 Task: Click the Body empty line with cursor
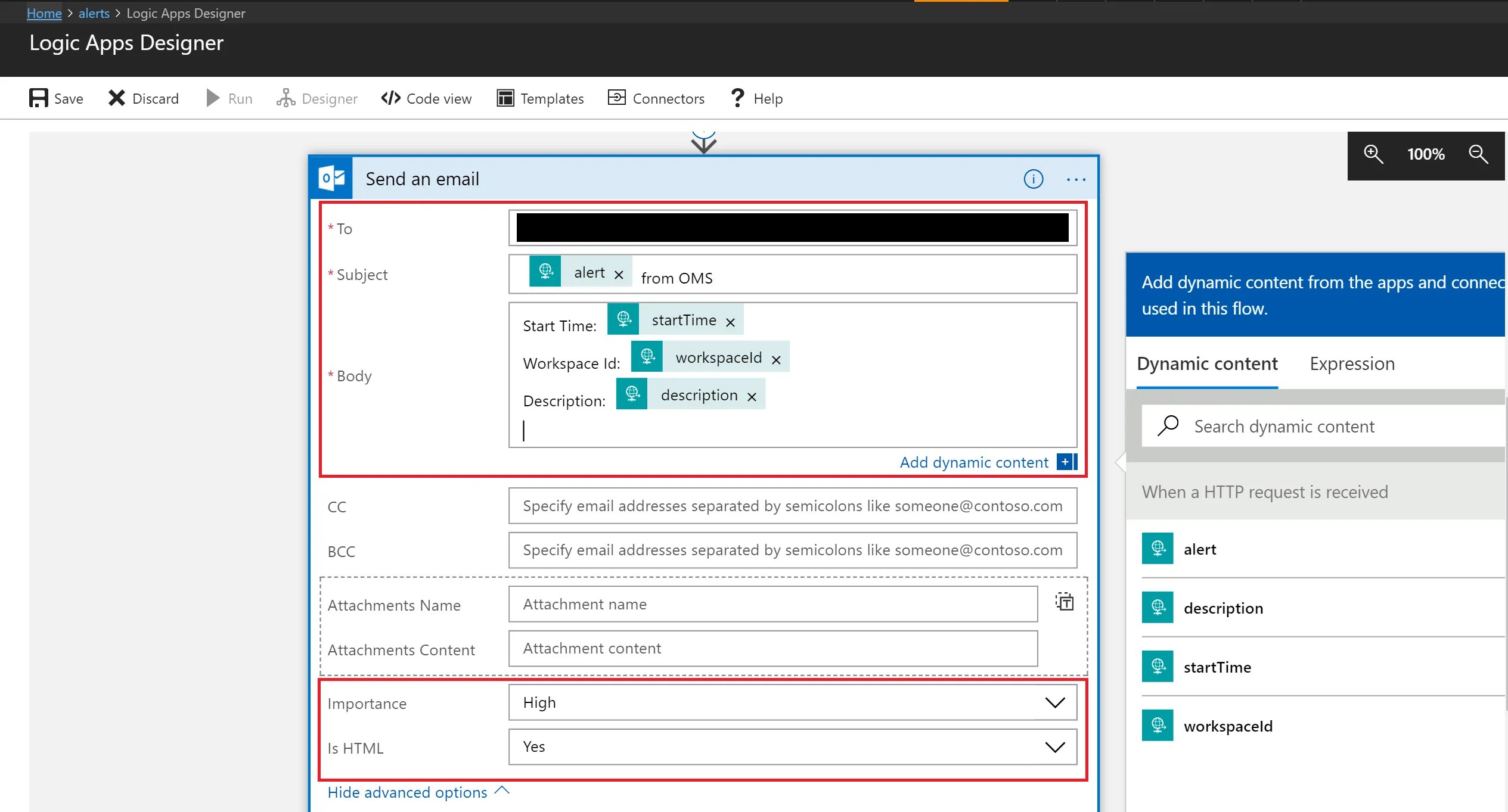793,430
